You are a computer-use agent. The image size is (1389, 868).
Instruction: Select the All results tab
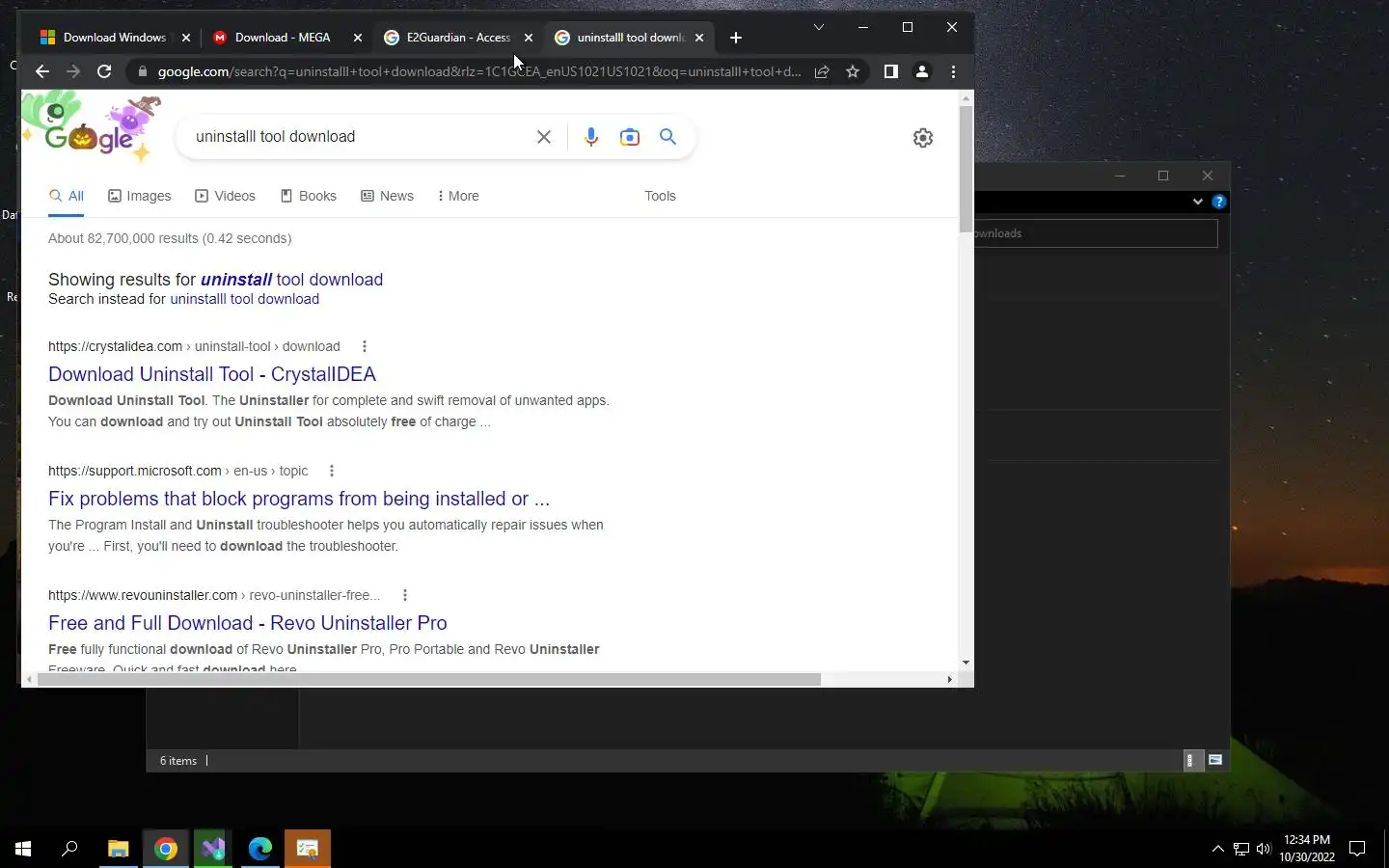pos(67,196)
